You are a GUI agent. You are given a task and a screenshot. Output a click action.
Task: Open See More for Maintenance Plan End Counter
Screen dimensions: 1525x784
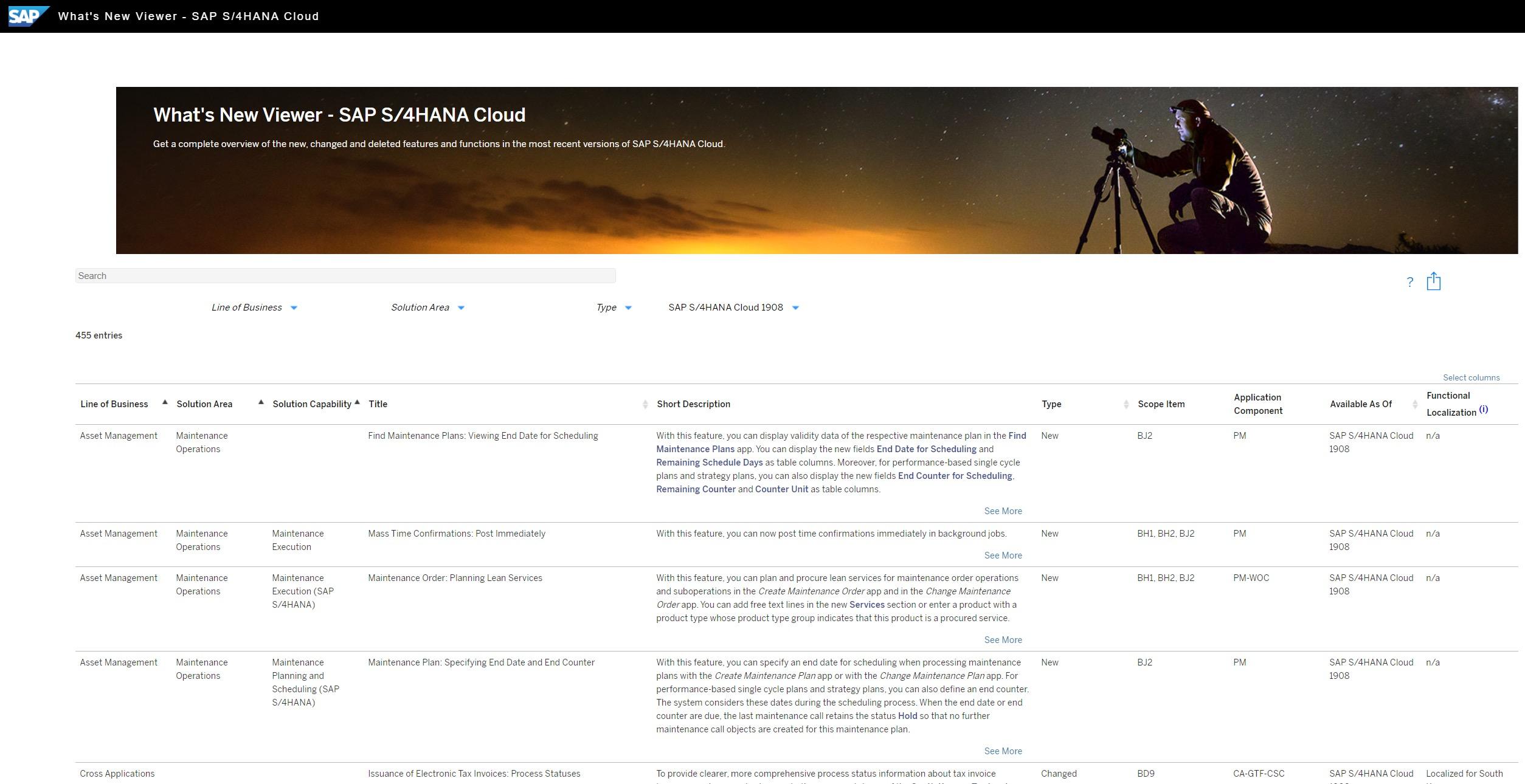(x=1003, y=751)
